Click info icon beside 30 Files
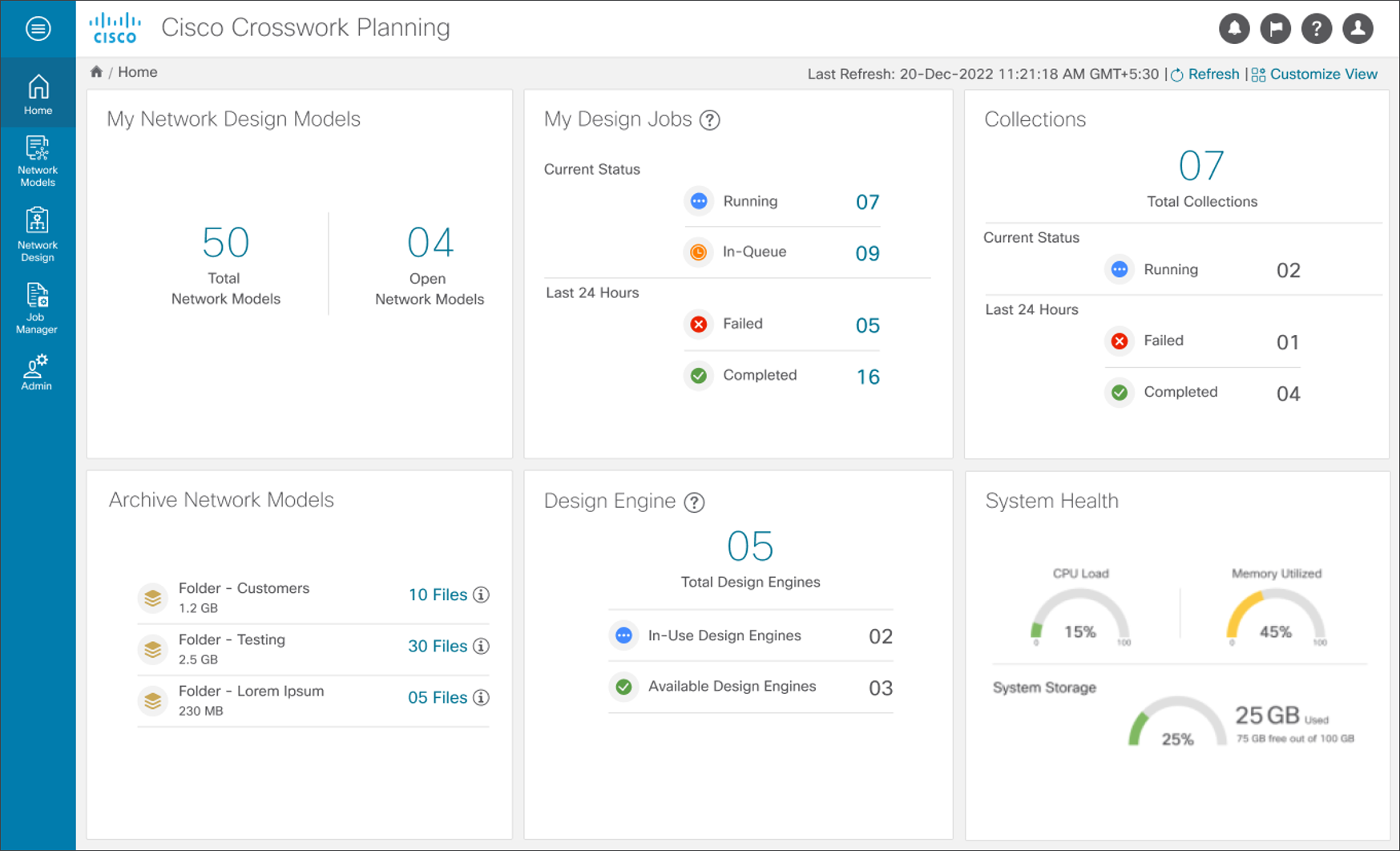Image resolution: width=1400 pixels, height=851 pixels. pos(481,646)
